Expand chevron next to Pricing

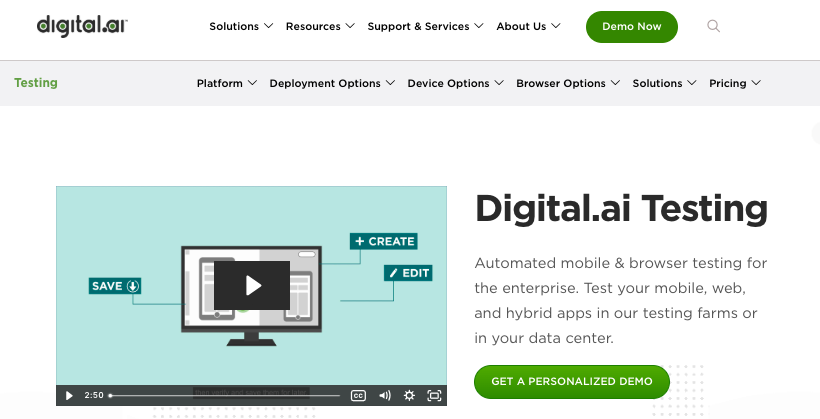click(756, 83)
